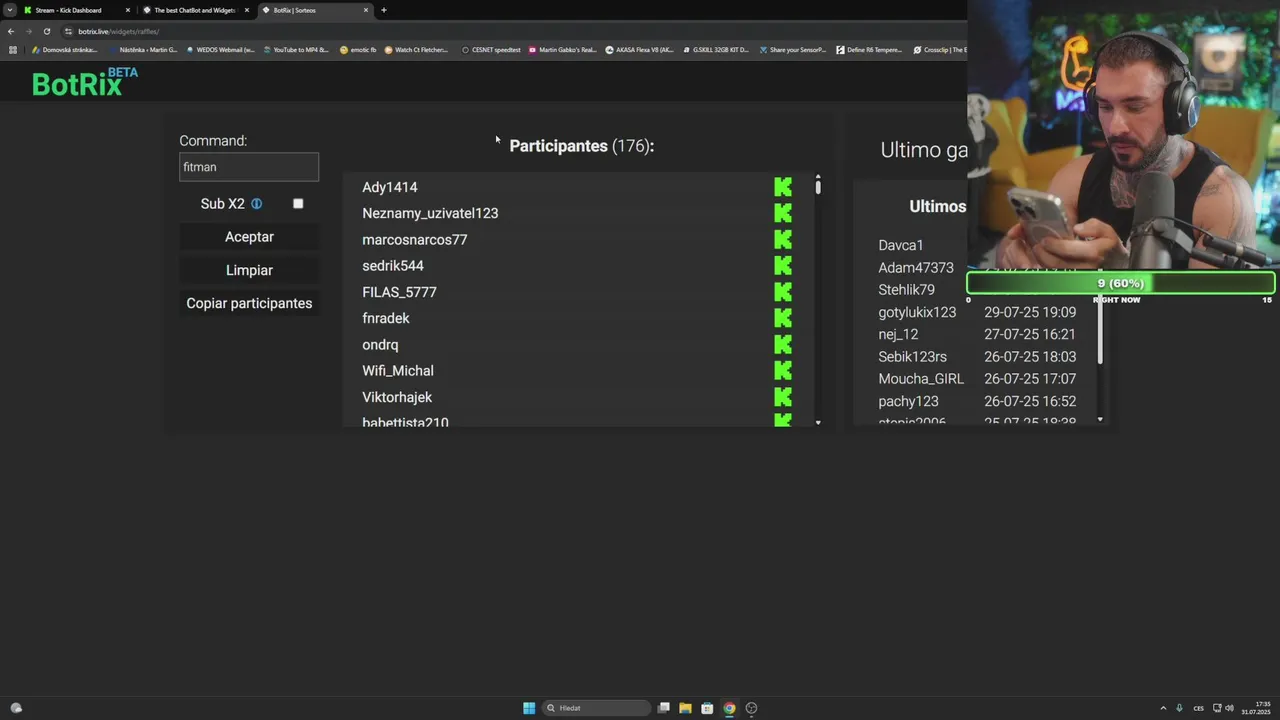Click the Command input field

pos(249,167)
